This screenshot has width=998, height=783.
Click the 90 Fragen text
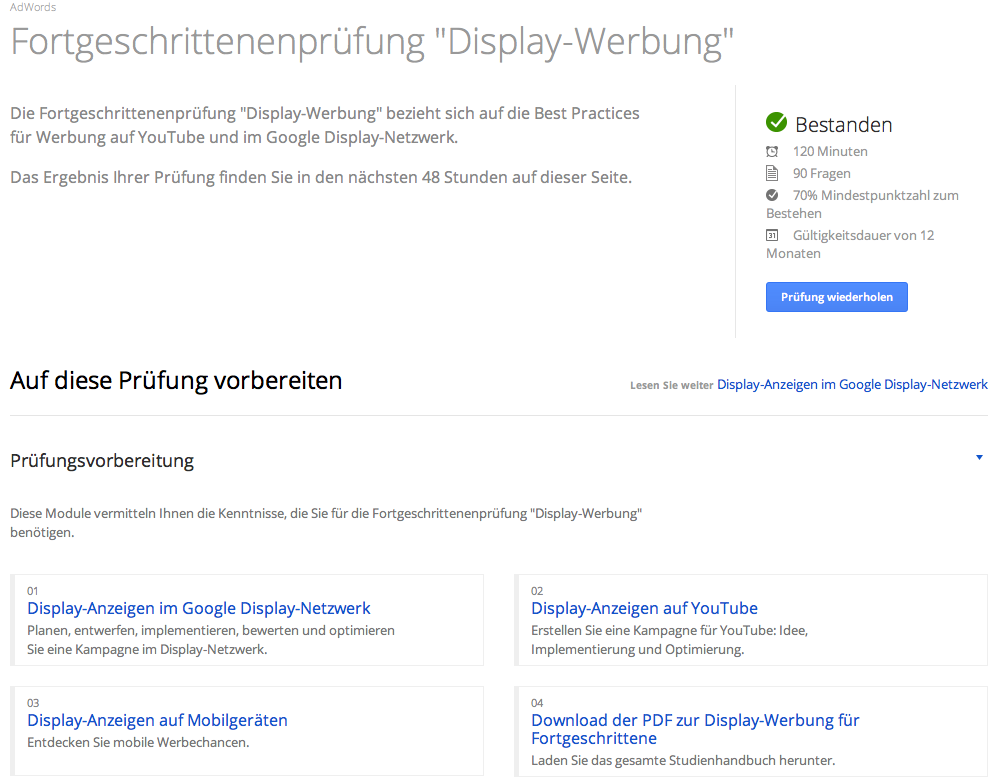click(x=822, y=173)
